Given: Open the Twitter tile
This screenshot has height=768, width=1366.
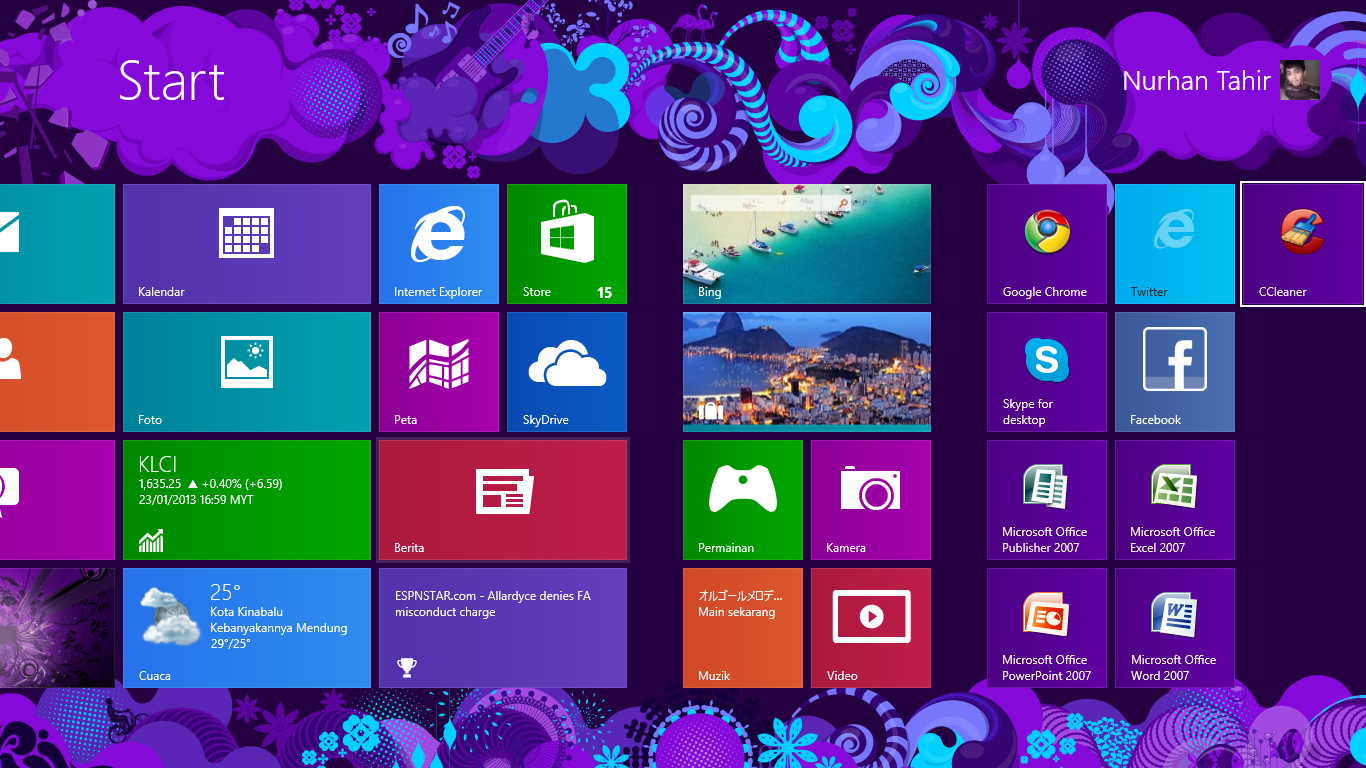Looking at the screenshot, I should tap(1175, 244).
